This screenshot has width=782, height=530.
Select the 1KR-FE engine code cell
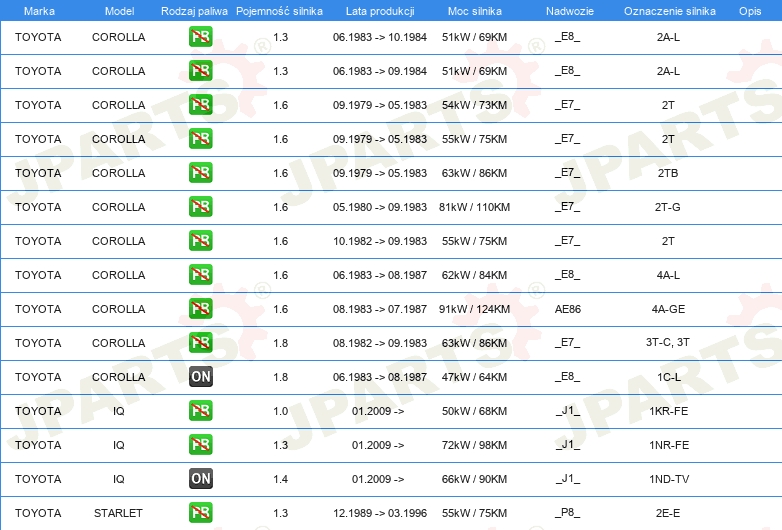[669, 411]
